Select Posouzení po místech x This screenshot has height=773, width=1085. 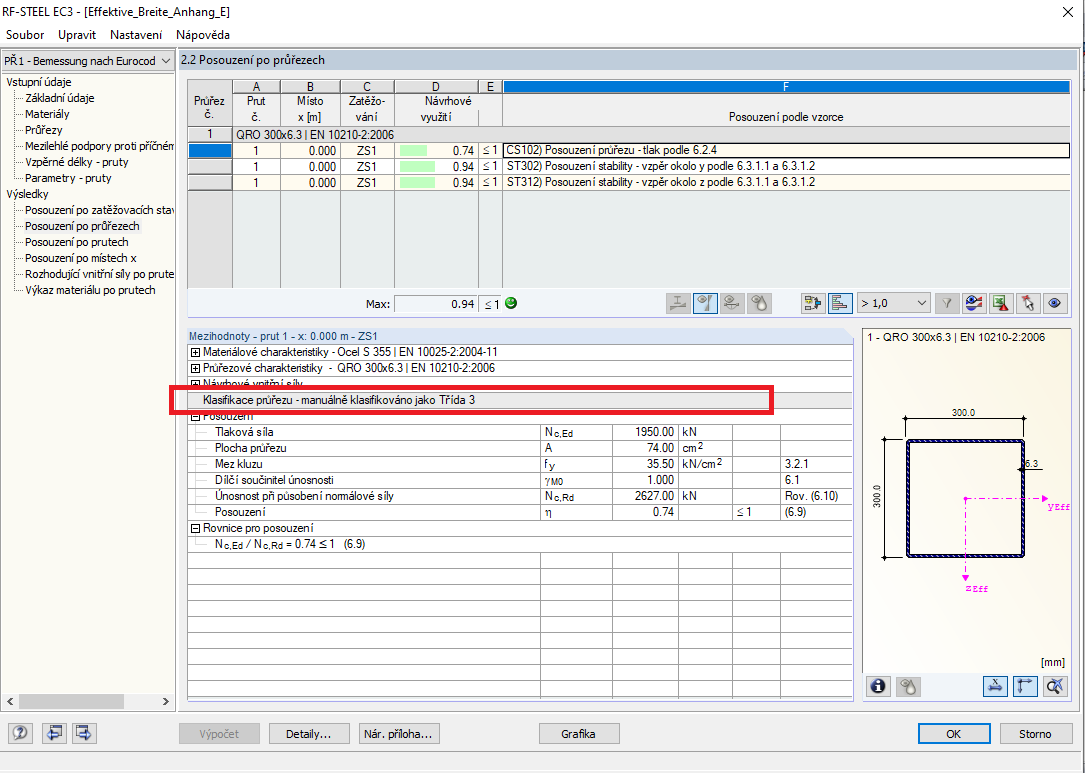click(x=81, y=258)
